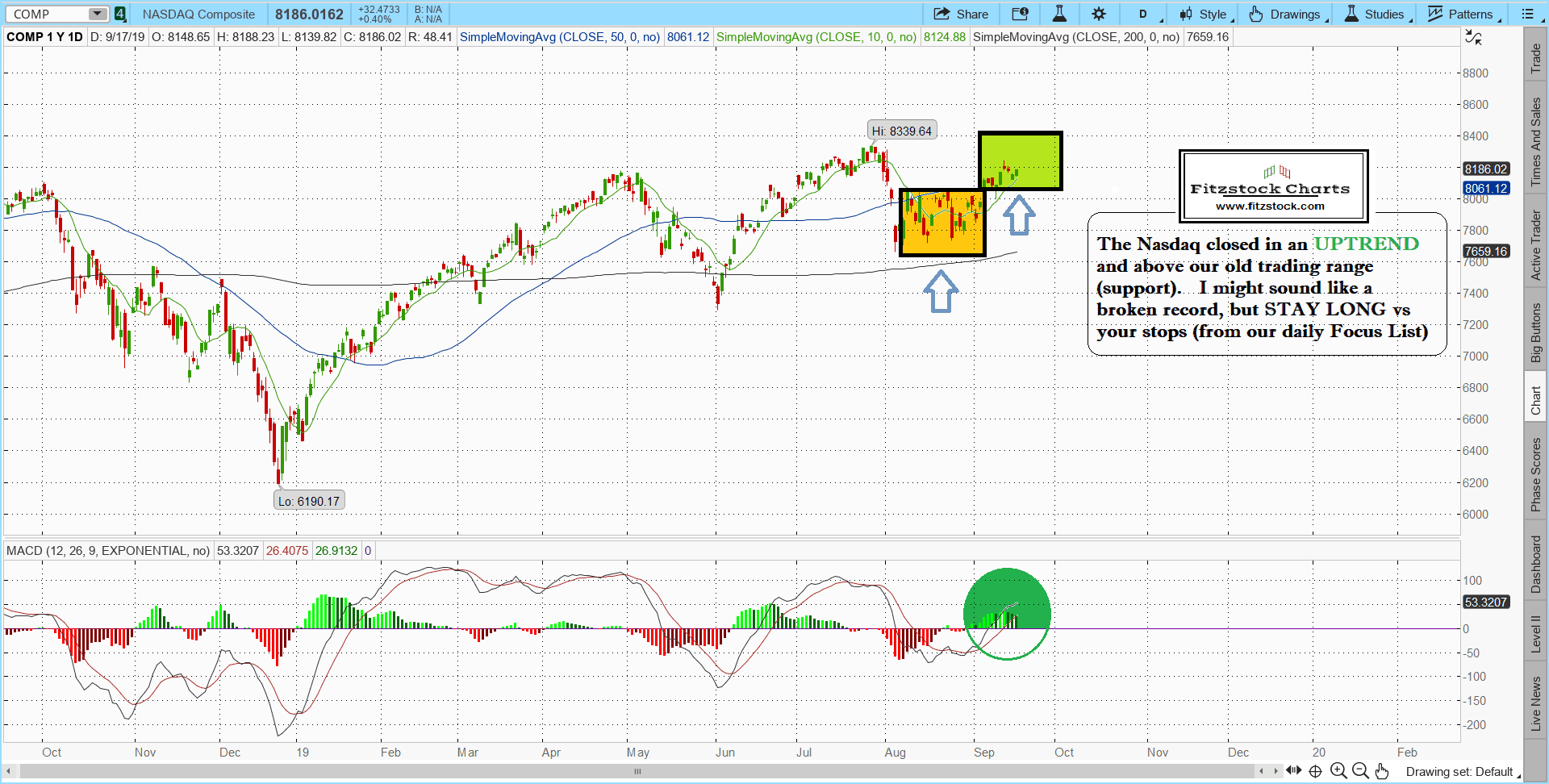The image size is (1549, 784).
Task: Click the SimpleMovingAvg 50 study label
Action: [x=559, y=37]
